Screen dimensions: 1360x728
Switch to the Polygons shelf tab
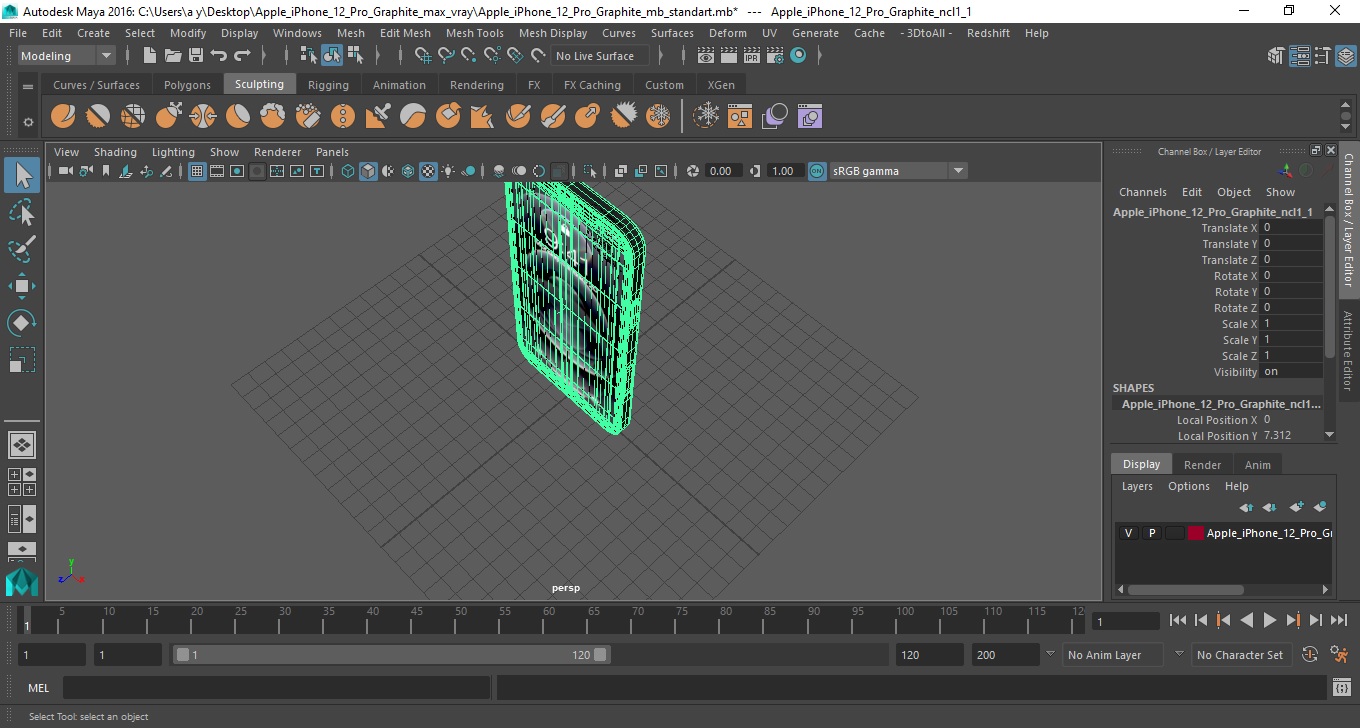point(187,85)
